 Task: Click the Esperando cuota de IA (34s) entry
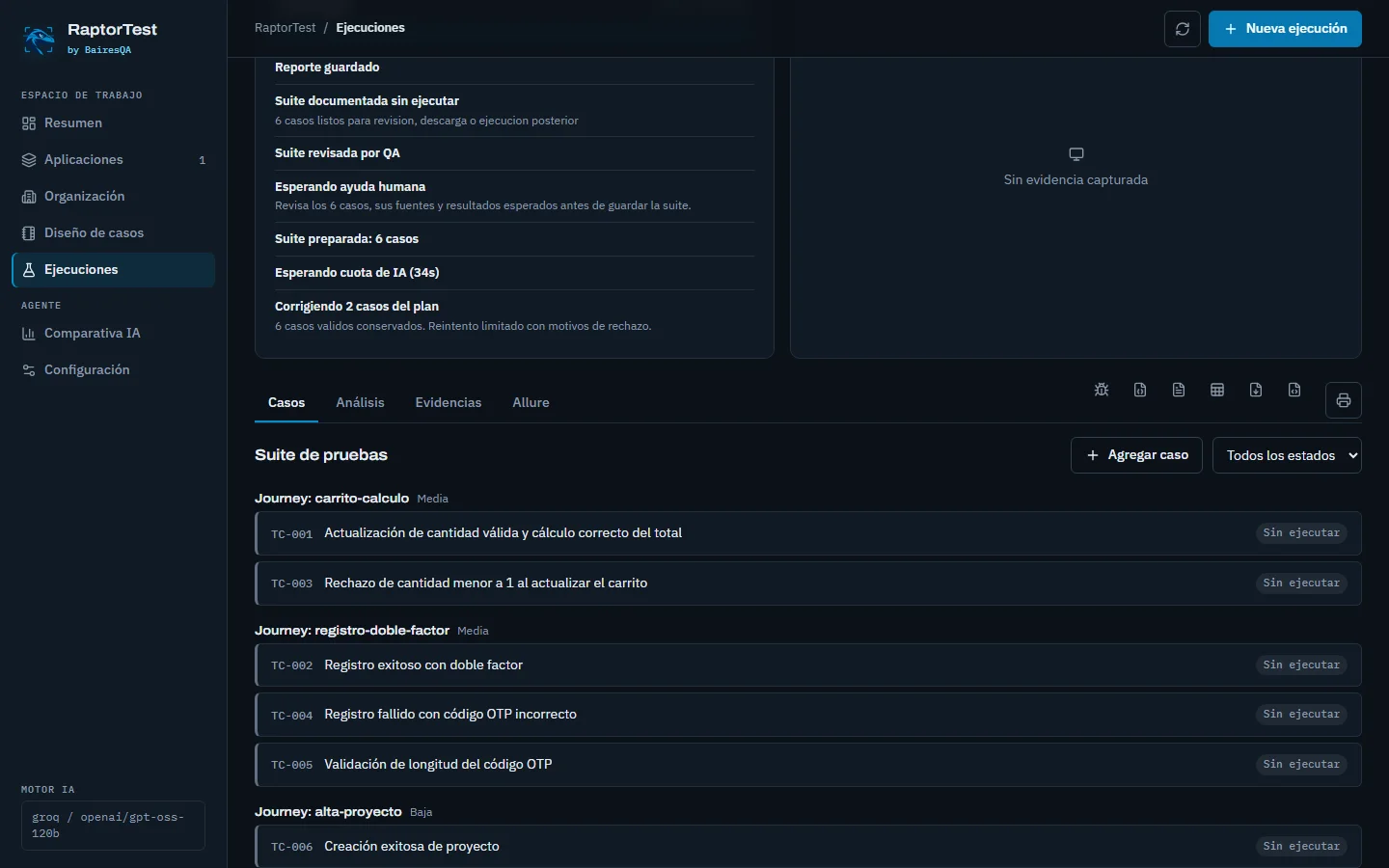tap(514, 273)
